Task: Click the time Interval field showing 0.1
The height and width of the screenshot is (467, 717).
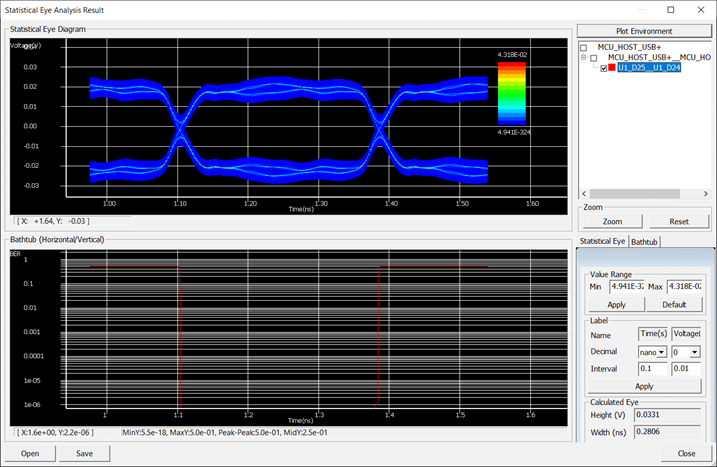Action: pyautogui.click(x=652, y=369)
